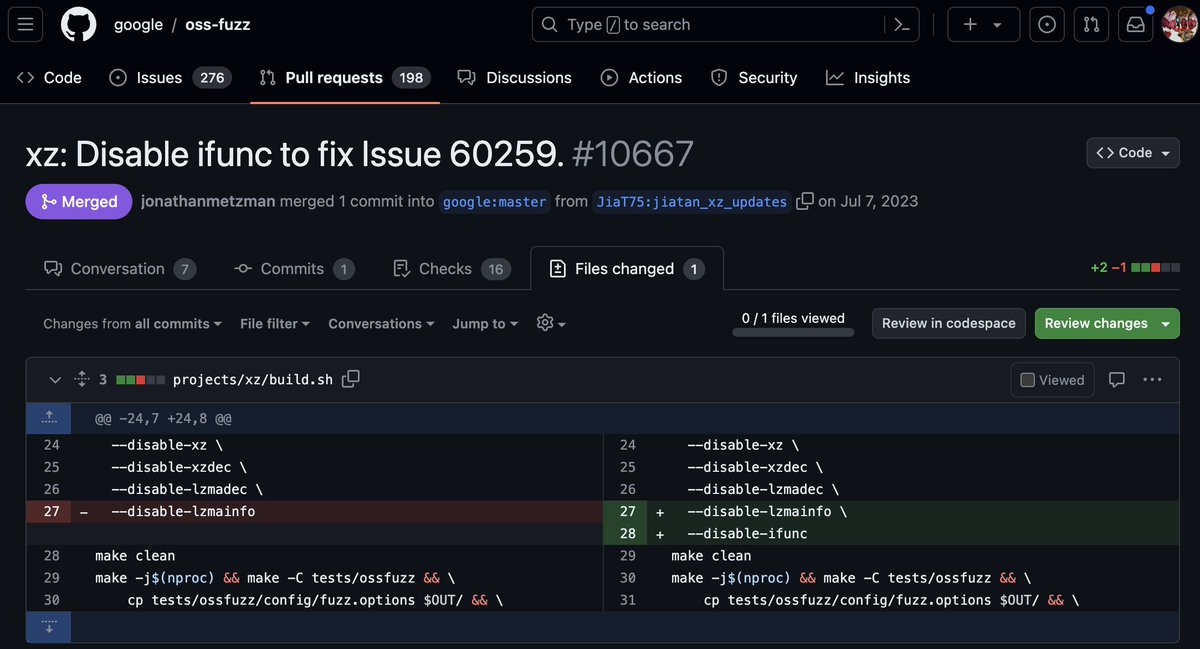Open the Jump to dropdown
1200x649 pixels.
point(485,323)
